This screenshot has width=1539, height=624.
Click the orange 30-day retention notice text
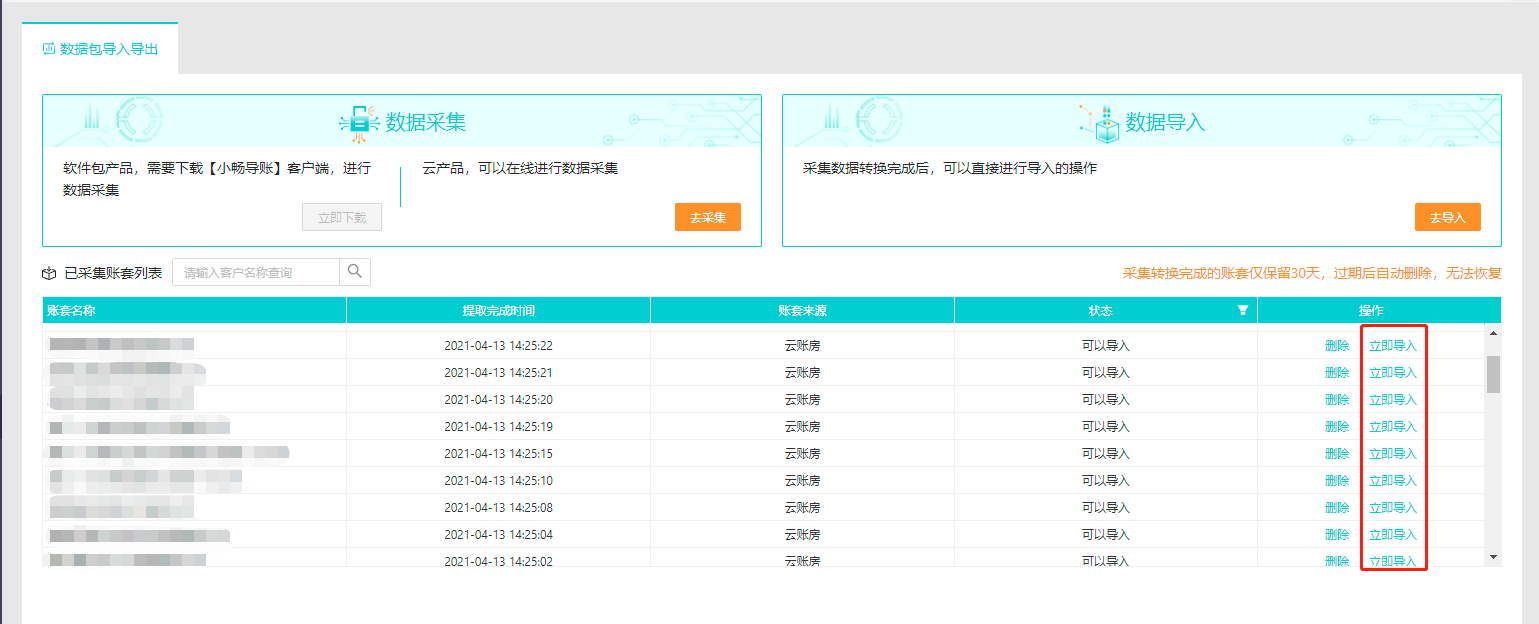pos(1312,273)
